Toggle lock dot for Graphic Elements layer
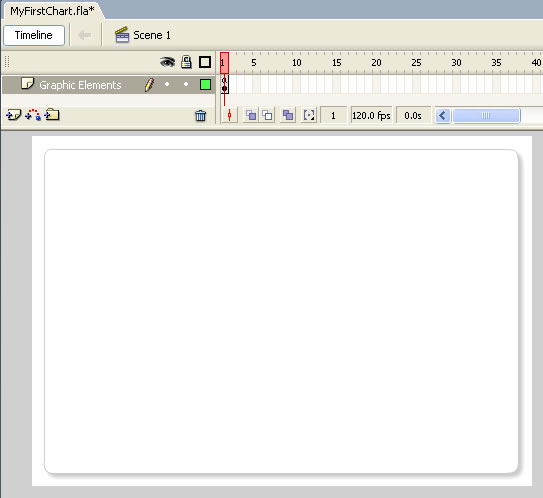The image size is (543, 498). coord(186,84)
